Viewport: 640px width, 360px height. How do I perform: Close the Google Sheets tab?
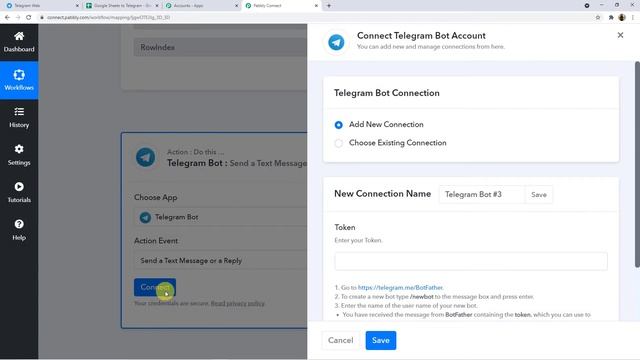pos(157,6)
